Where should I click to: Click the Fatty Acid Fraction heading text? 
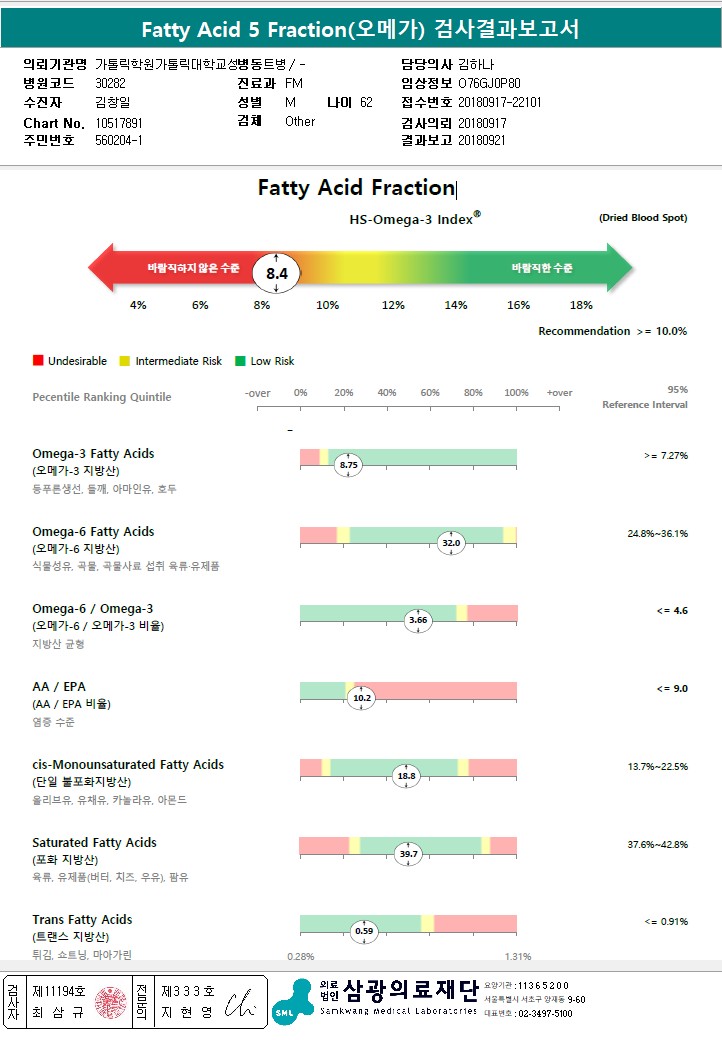(x=355, y=188)
